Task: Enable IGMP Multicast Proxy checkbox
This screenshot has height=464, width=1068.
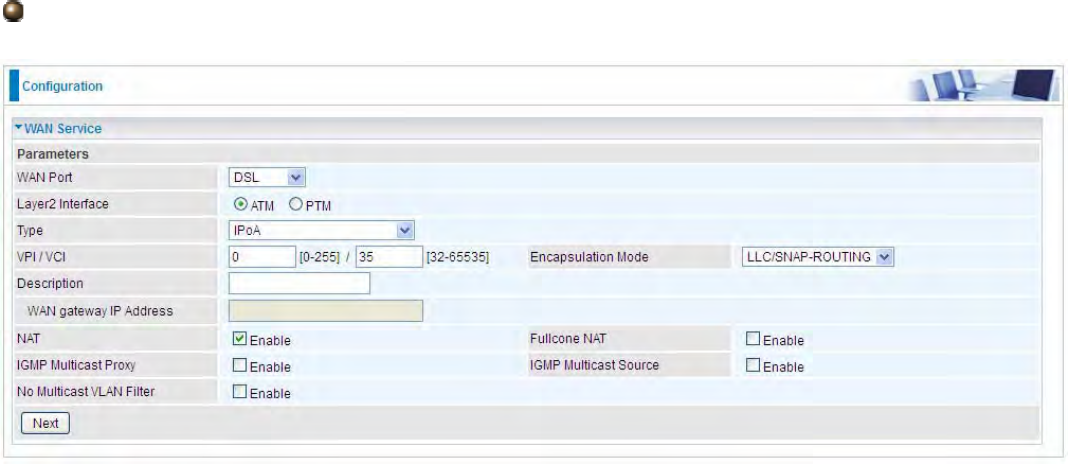Action: [x=240, y=365]
